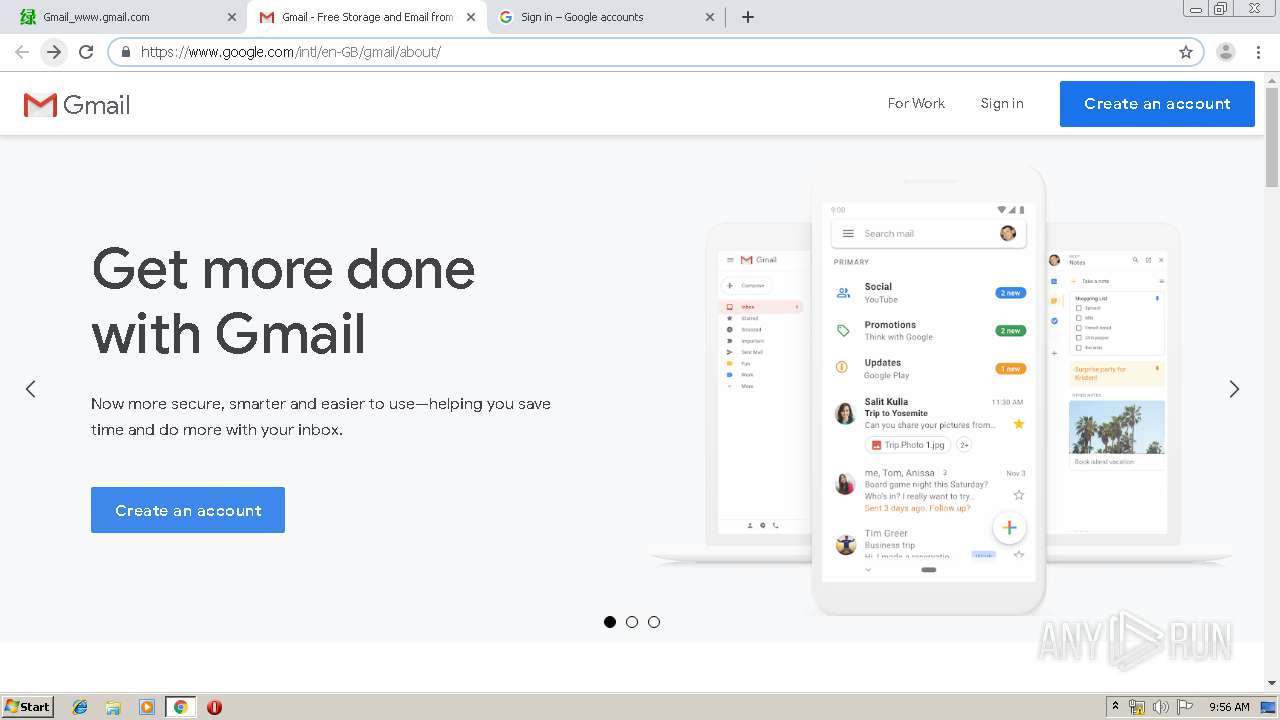Open the file explorer taskbar icon
1280x720 pixels.
113,707
